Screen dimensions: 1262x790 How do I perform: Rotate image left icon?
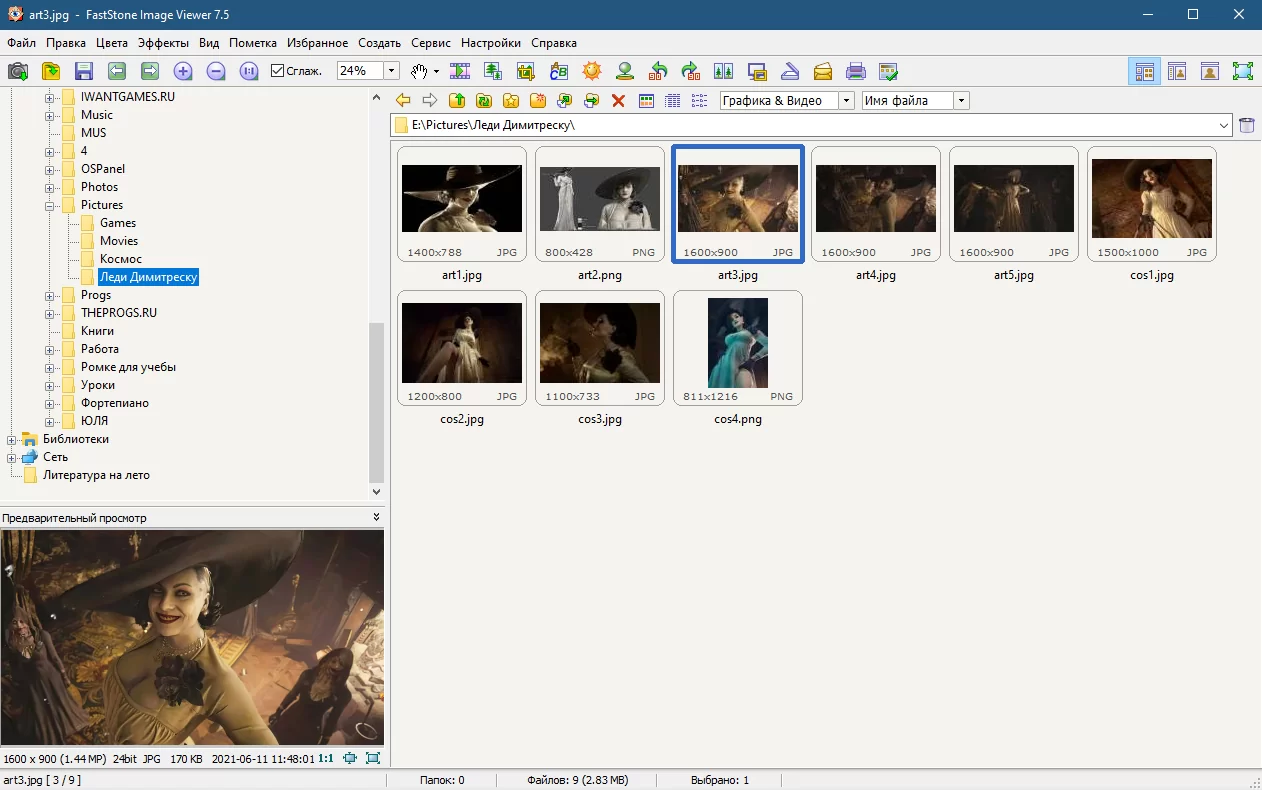click(x=658, y=71)
